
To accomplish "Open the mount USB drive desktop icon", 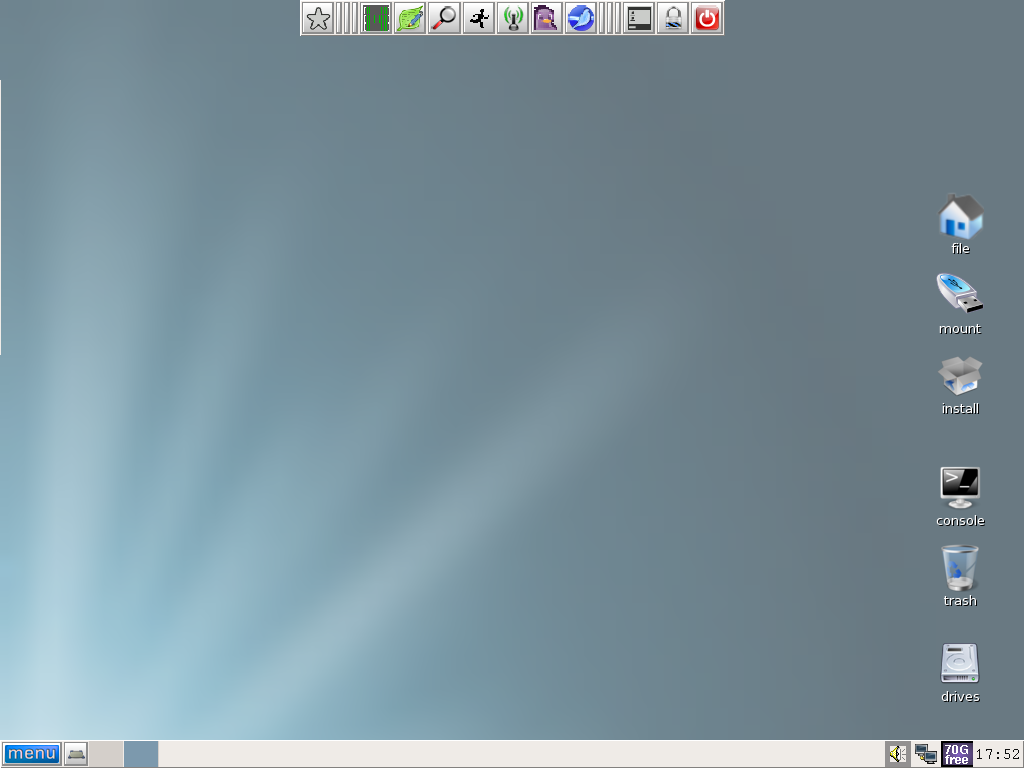I will [960, 304].
